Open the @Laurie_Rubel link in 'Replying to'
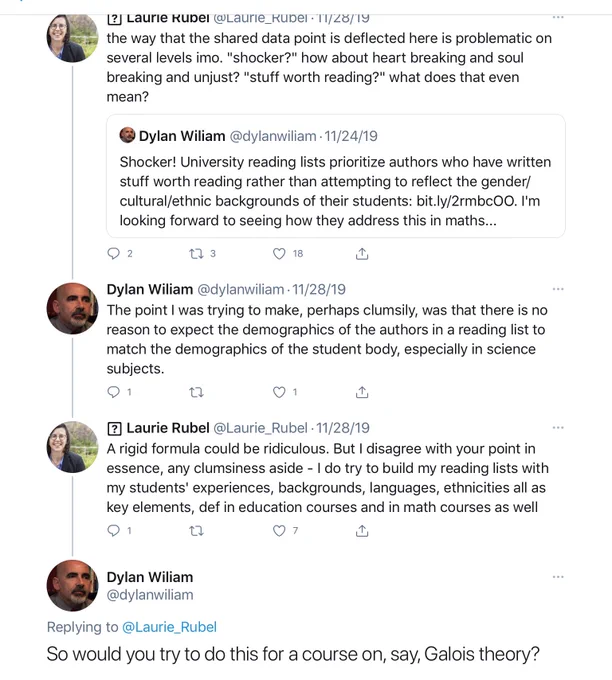 point(169,627)
